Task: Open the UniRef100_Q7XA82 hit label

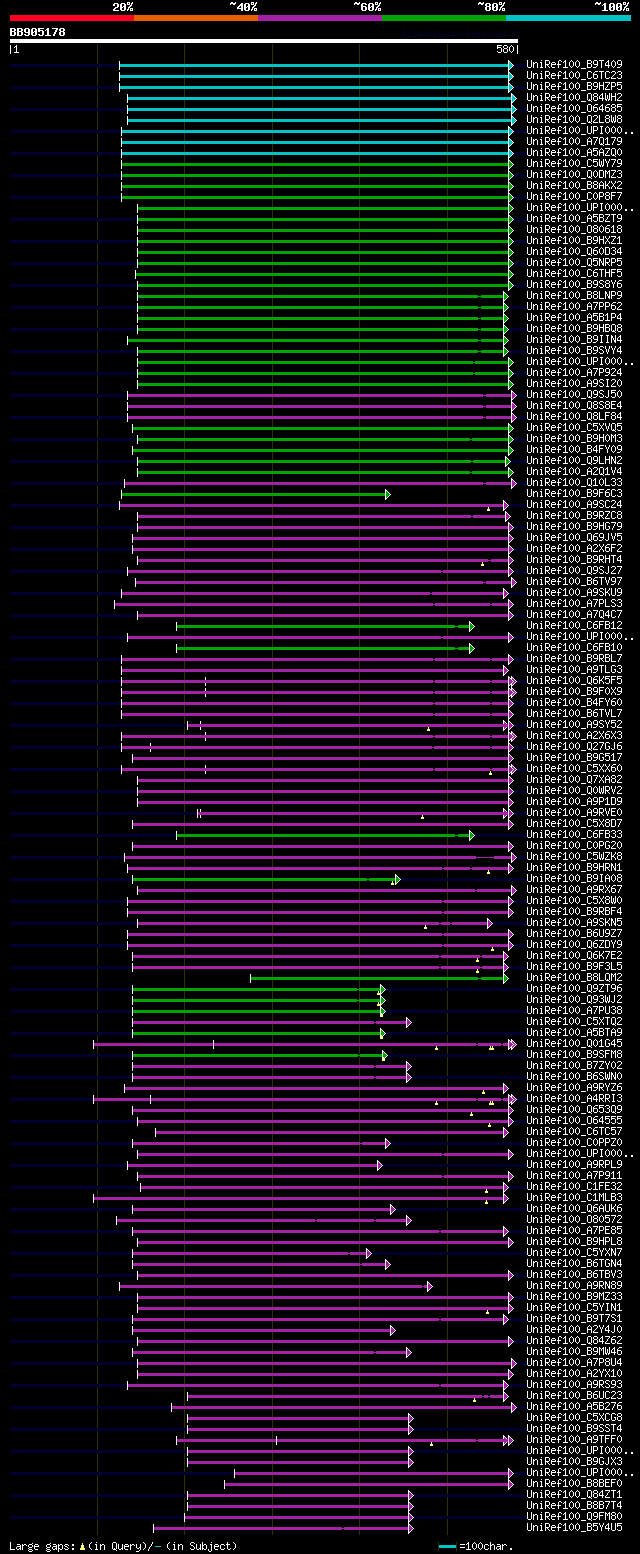Action: click(x=574, y=779)
